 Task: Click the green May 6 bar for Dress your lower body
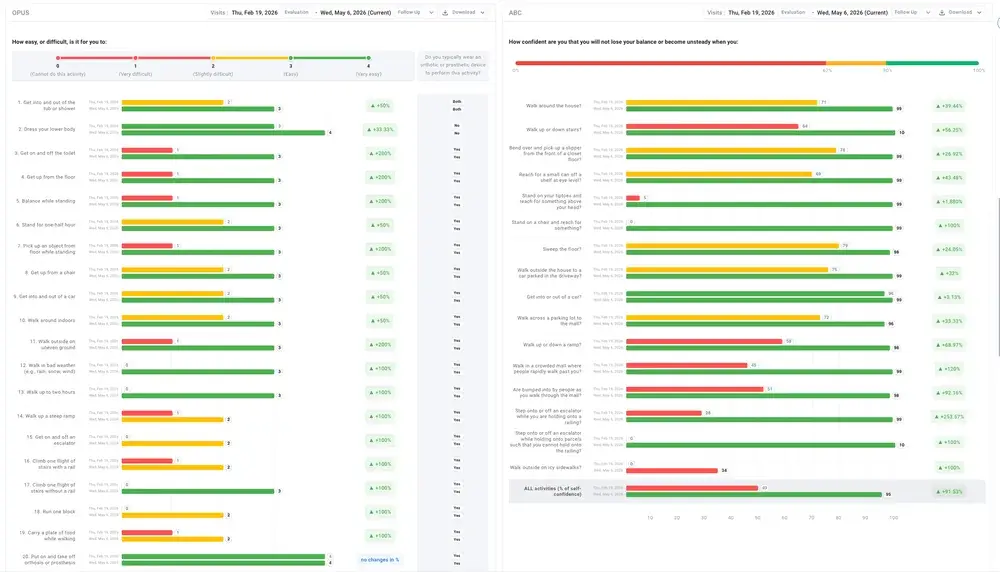pyautogui.click(x=223, y=133)
